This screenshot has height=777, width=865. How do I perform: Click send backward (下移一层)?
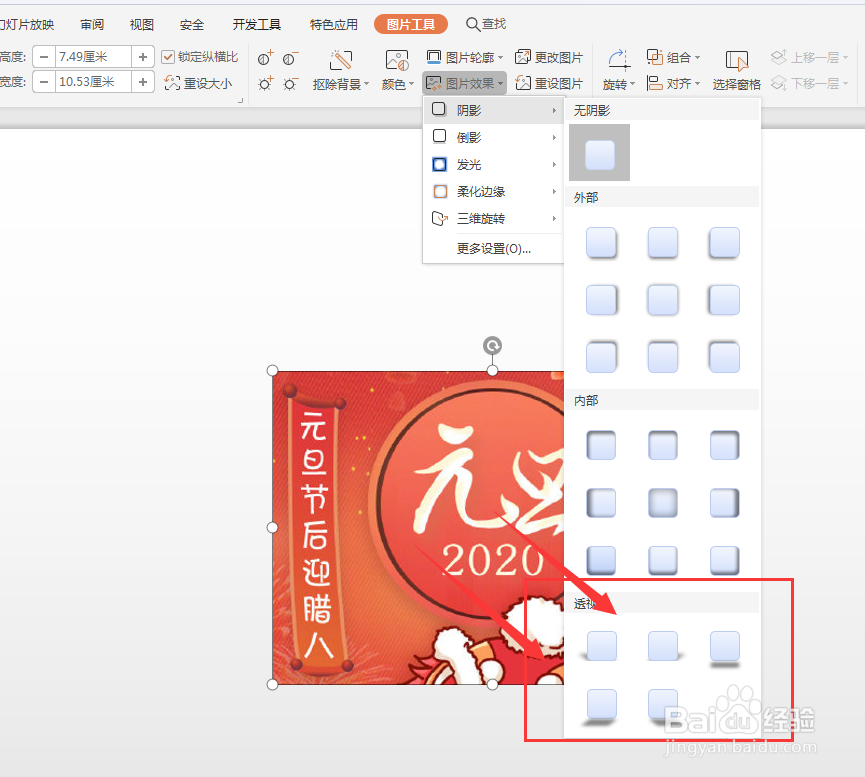pos(809,83)
